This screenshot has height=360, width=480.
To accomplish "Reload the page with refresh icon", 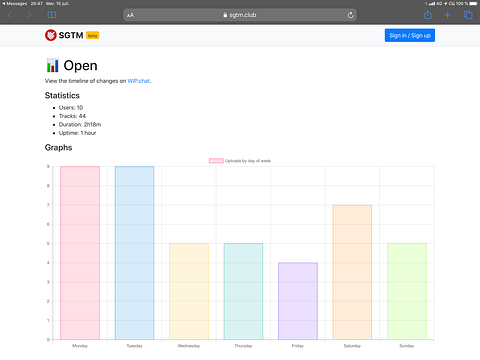I will [350, 15].
